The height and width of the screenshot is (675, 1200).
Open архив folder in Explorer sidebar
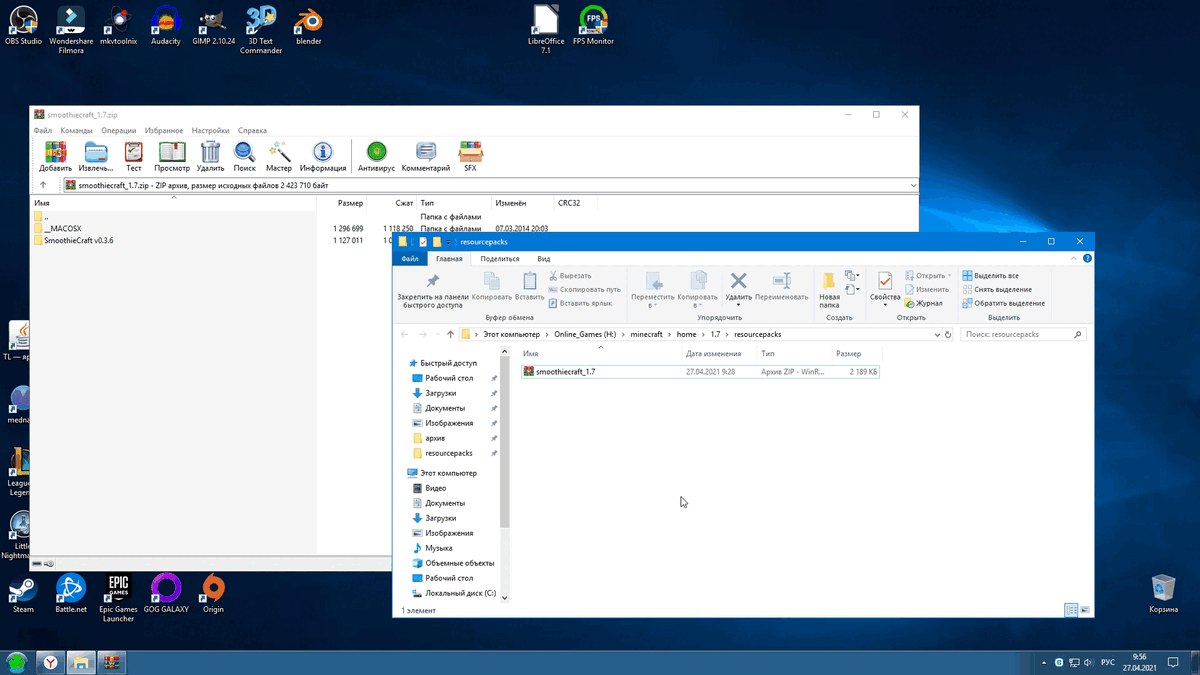[x=435, y=438]
